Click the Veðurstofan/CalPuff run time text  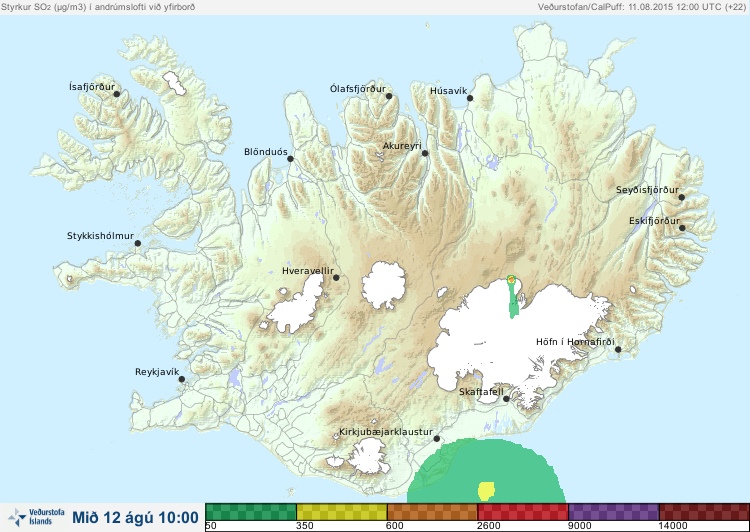click(x=642, y=7)
